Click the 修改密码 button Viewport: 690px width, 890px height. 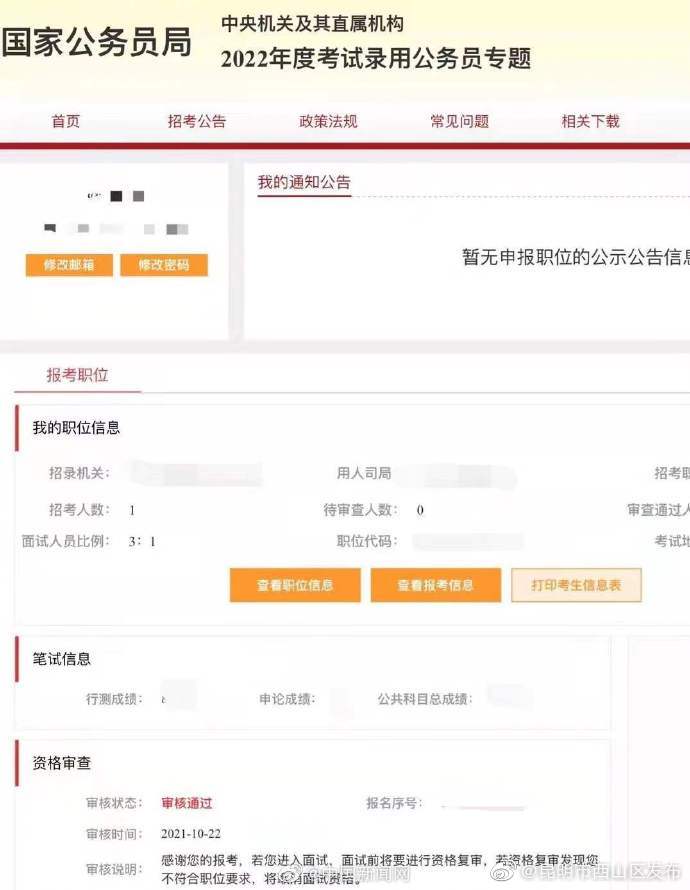[x=164, y=265]
